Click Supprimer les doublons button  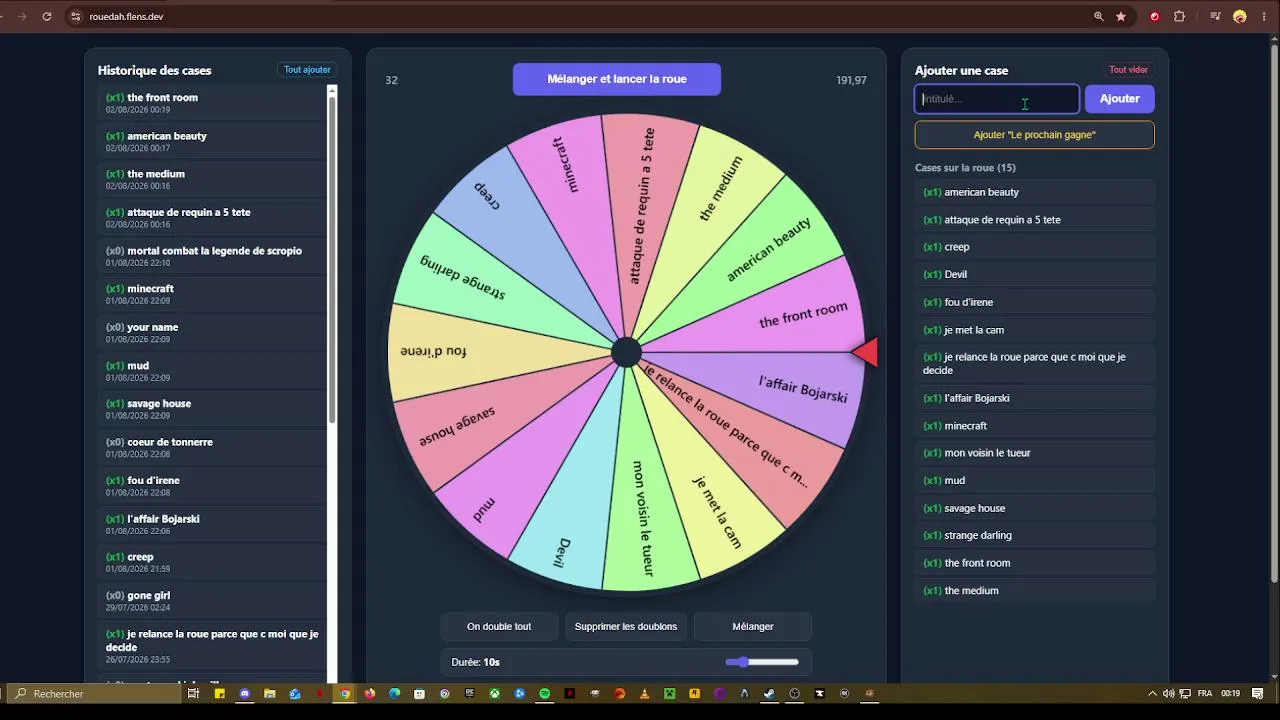[x=626, y=626]
